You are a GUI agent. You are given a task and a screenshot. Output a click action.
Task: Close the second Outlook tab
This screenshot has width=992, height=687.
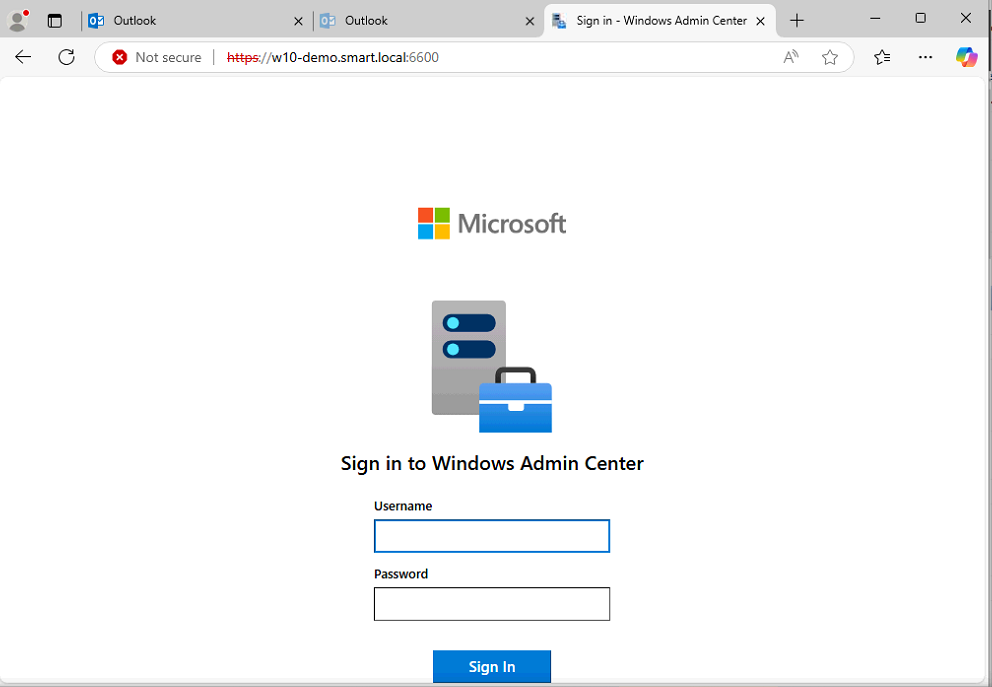(x=530, y=21)
